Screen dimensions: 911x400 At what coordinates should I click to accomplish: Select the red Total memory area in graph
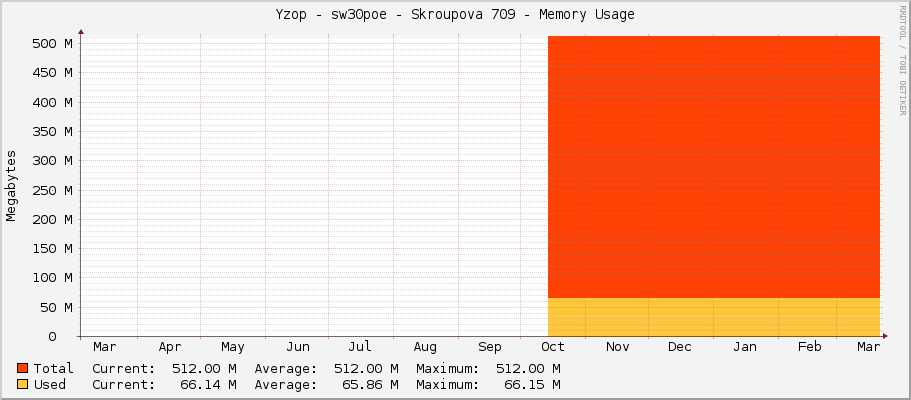coord(714,167)
